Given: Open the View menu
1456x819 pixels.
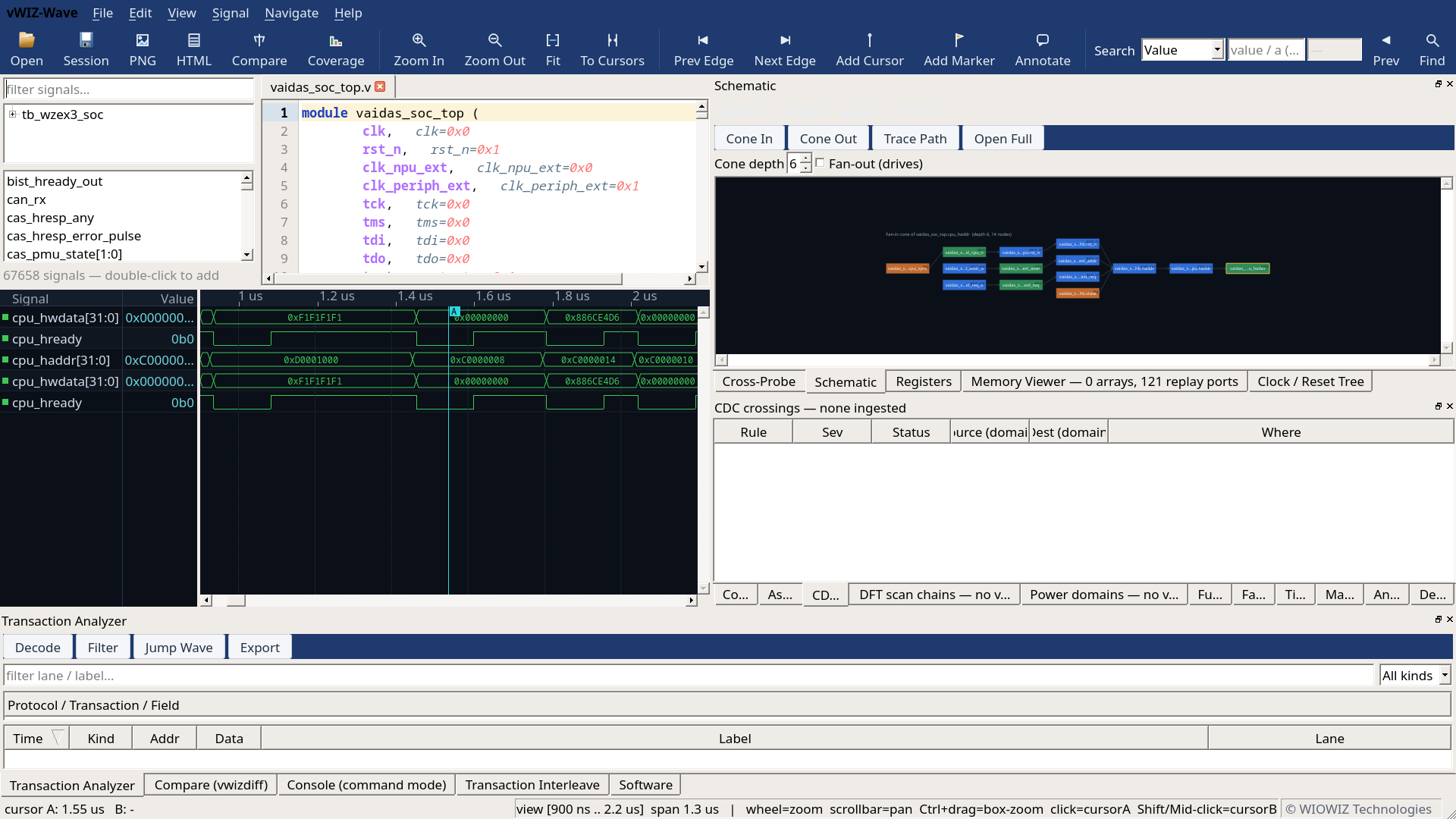Looking at the screenshot, I should tap(181, 13).
